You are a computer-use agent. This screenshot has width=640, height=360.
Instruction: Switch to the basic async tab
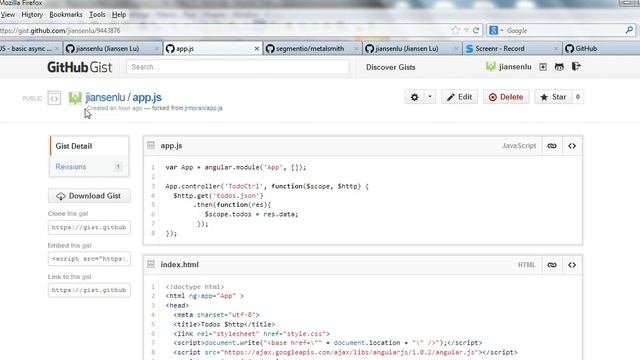pyautogui.click(x=30, y=49)
